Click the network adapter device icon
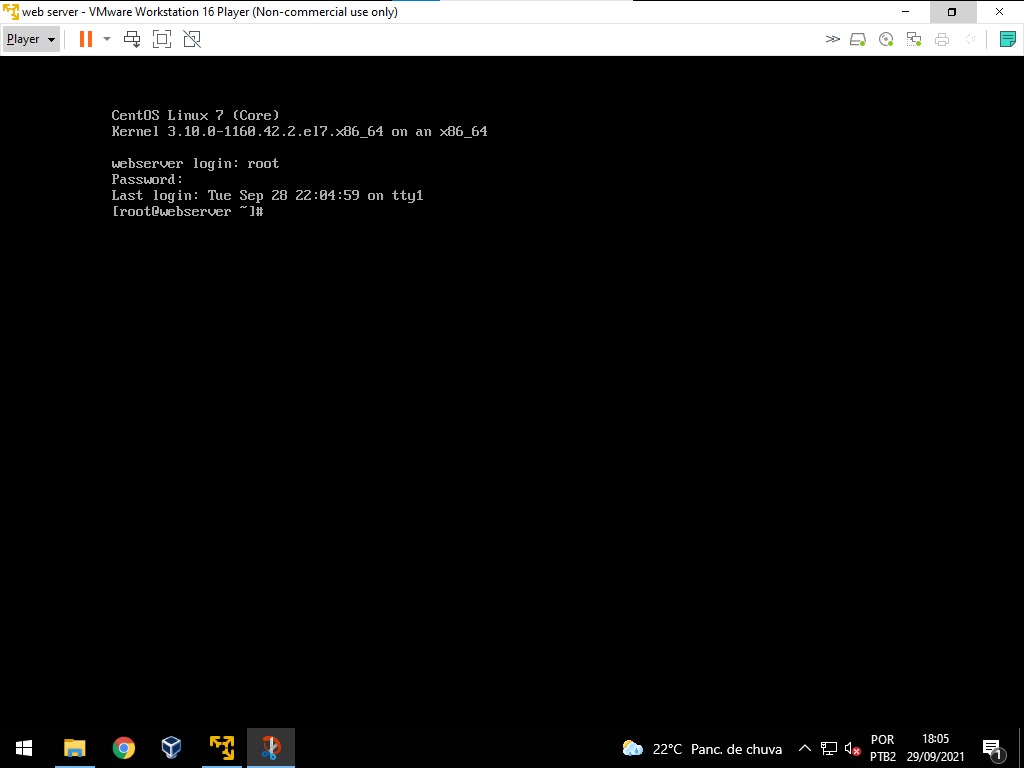Viewport: 1024px width, 768px height. pyautogui.click(x=914, y=39)
